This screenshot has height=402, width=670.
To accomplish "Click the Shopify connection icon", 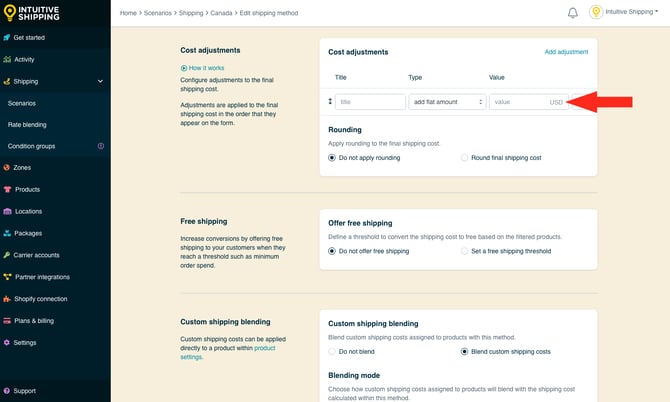I will [x=7, y=299].
